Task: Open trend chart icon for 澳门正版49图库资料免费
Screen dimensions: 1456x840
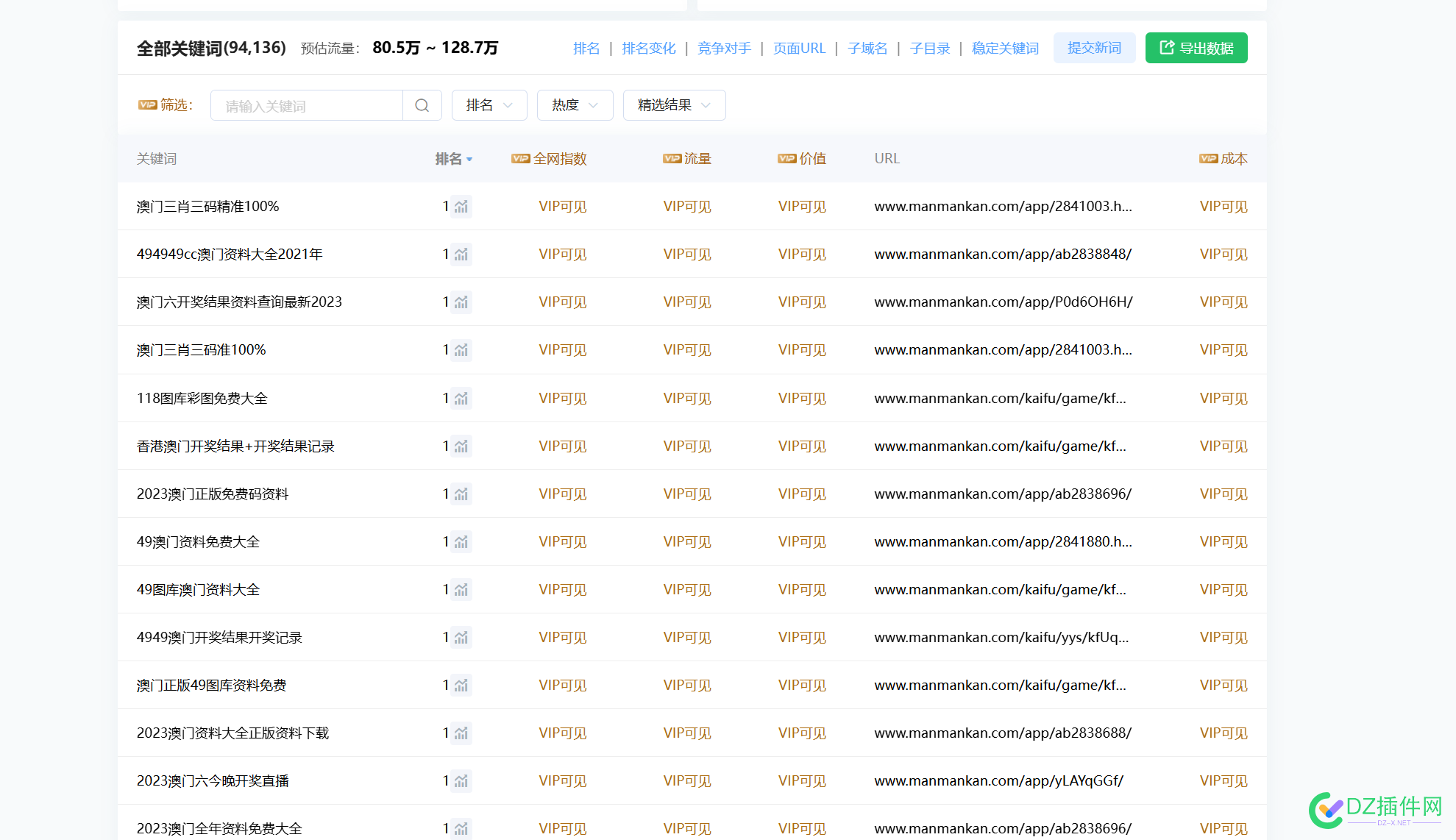Action: tap(461, 686)
